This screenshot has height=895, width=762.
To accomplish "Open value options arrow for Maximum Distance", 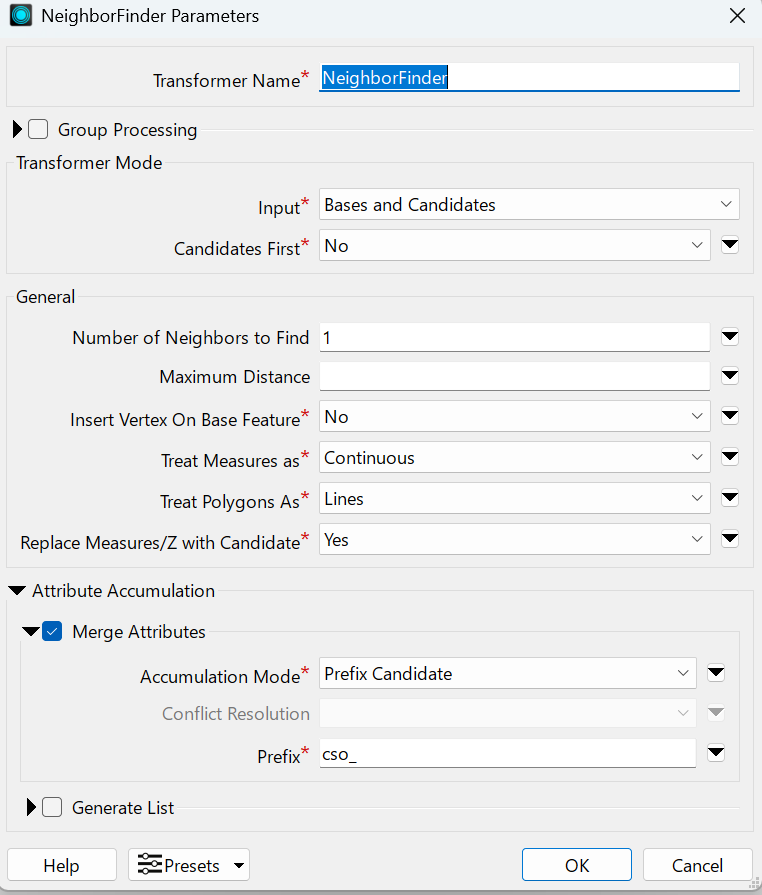I will pyautogui.click(x=730, y=376).
